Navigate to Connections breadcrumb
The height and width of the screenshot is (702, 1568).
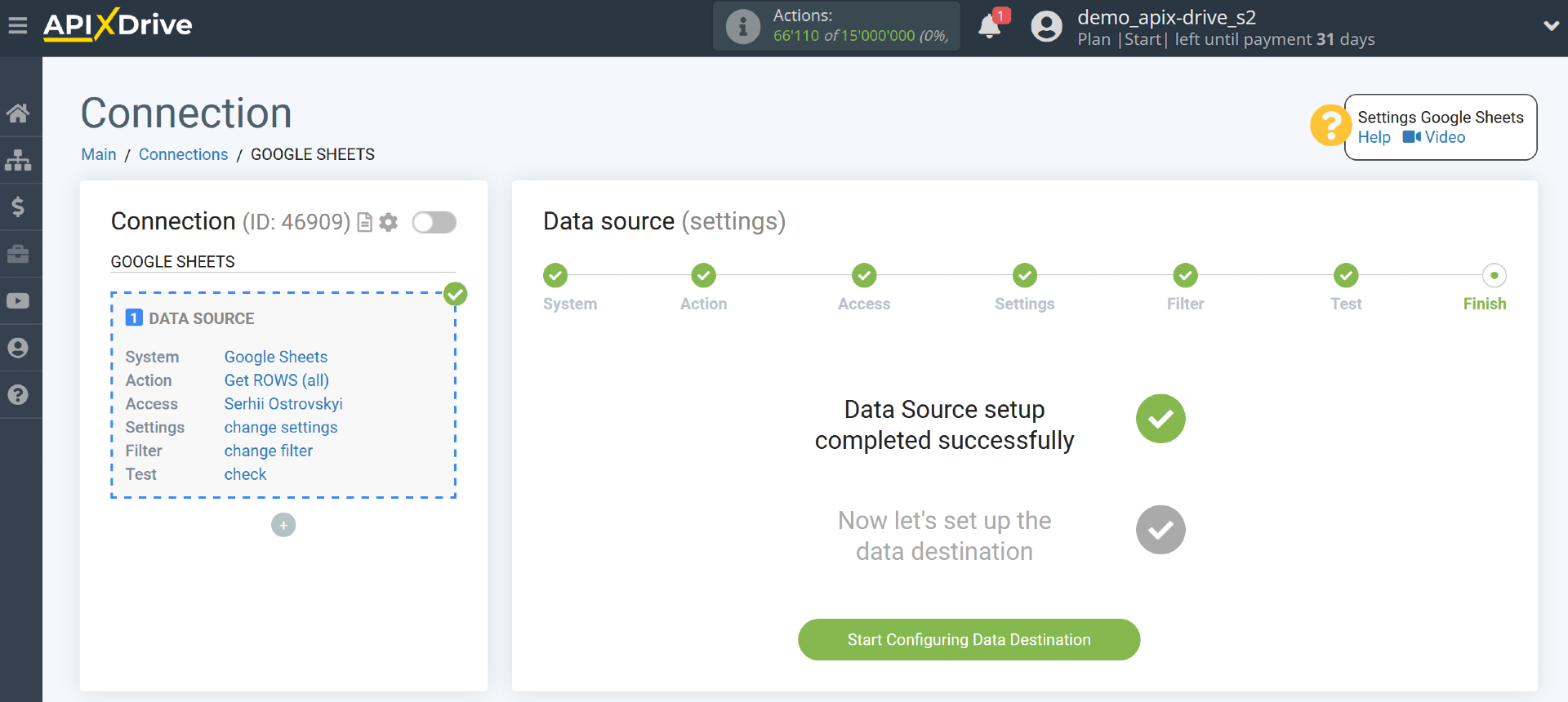tap(183, 154)
